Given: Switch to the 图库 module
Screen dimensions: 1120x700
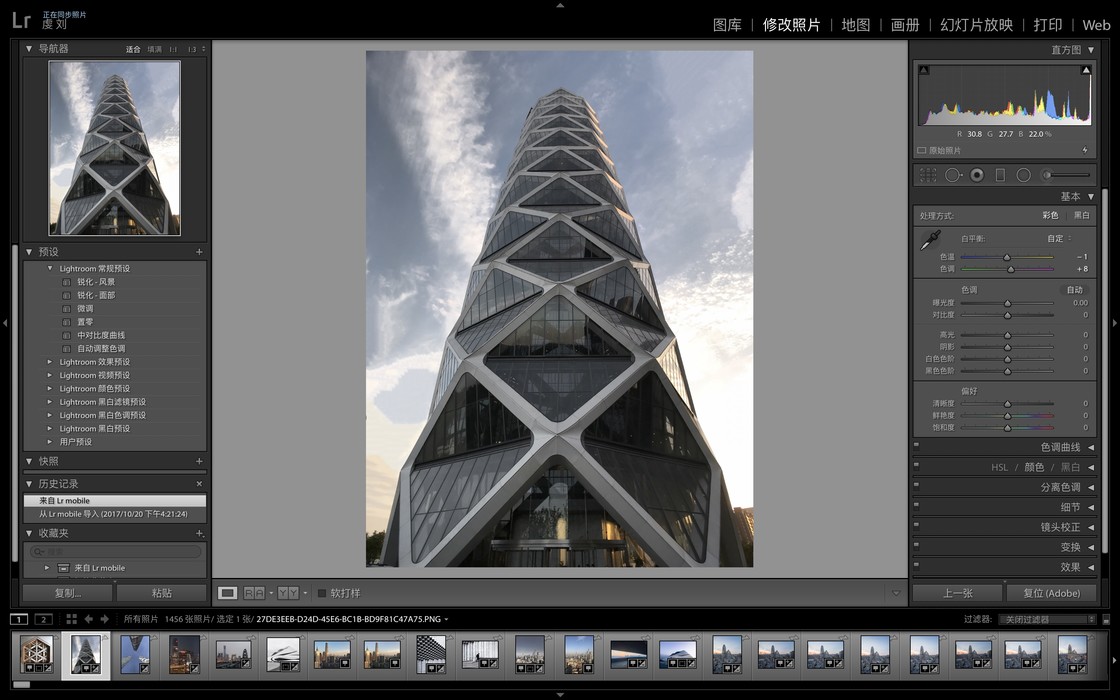Looking at the screenshot, I should coord(727,25).
